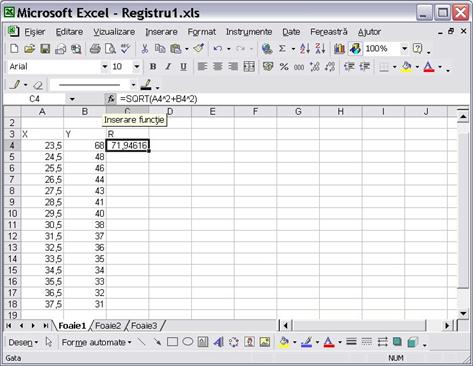Open the Forme automate button
Screen dimensions: 473x366
(96, 342)
